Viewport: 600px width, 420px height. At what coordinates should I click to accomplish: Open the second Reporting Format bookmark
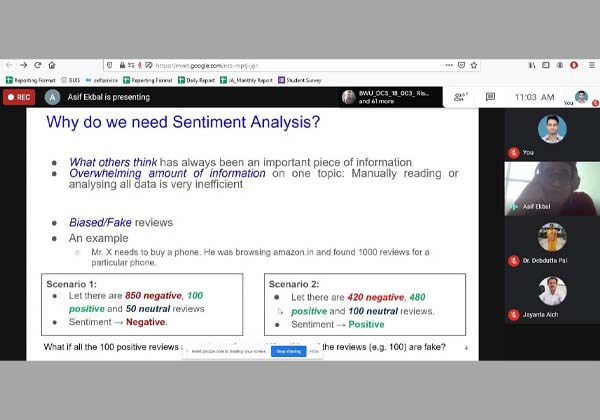click(x=148, y=80)
